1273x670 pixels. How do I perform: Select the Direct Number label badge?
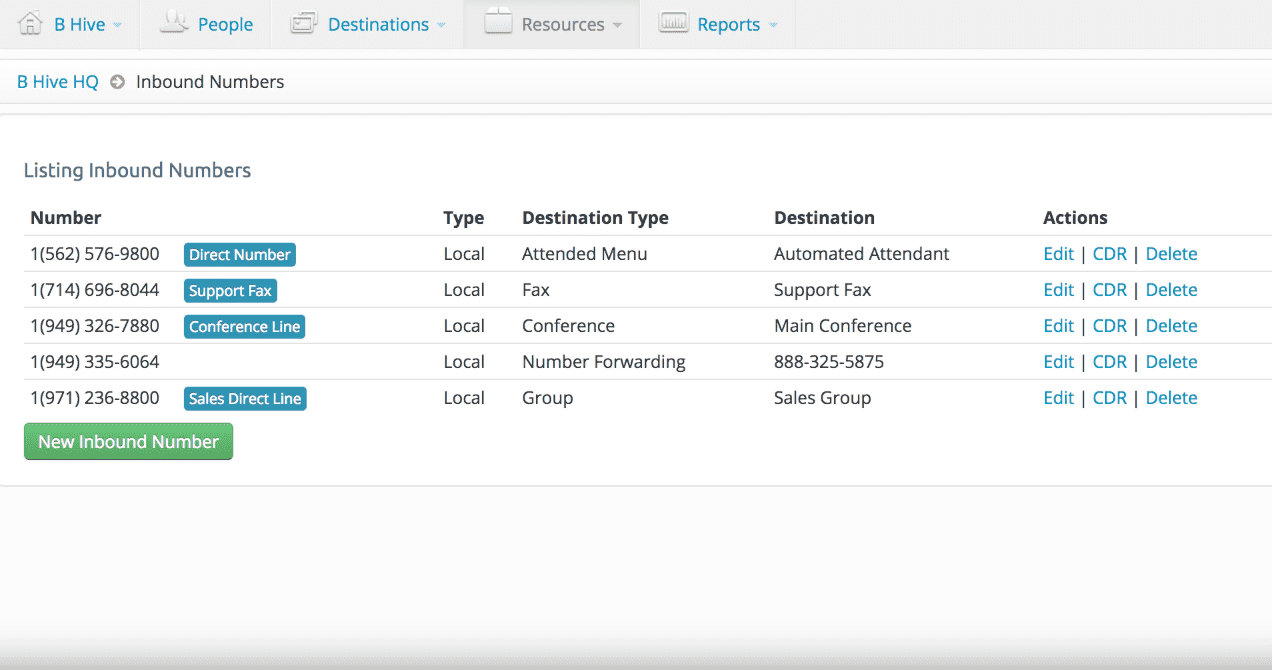click(x=239, y=255)
